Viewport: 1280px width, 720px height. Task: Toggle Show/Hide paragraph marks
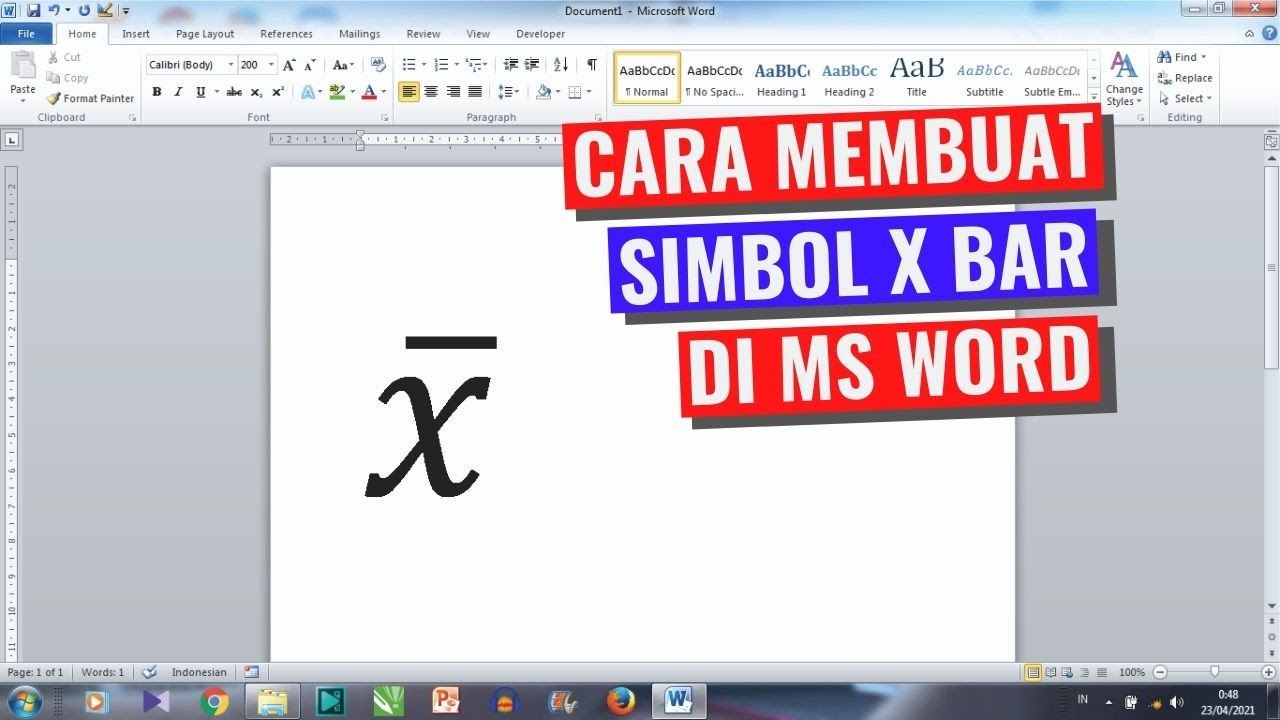[x=592, y=65]
